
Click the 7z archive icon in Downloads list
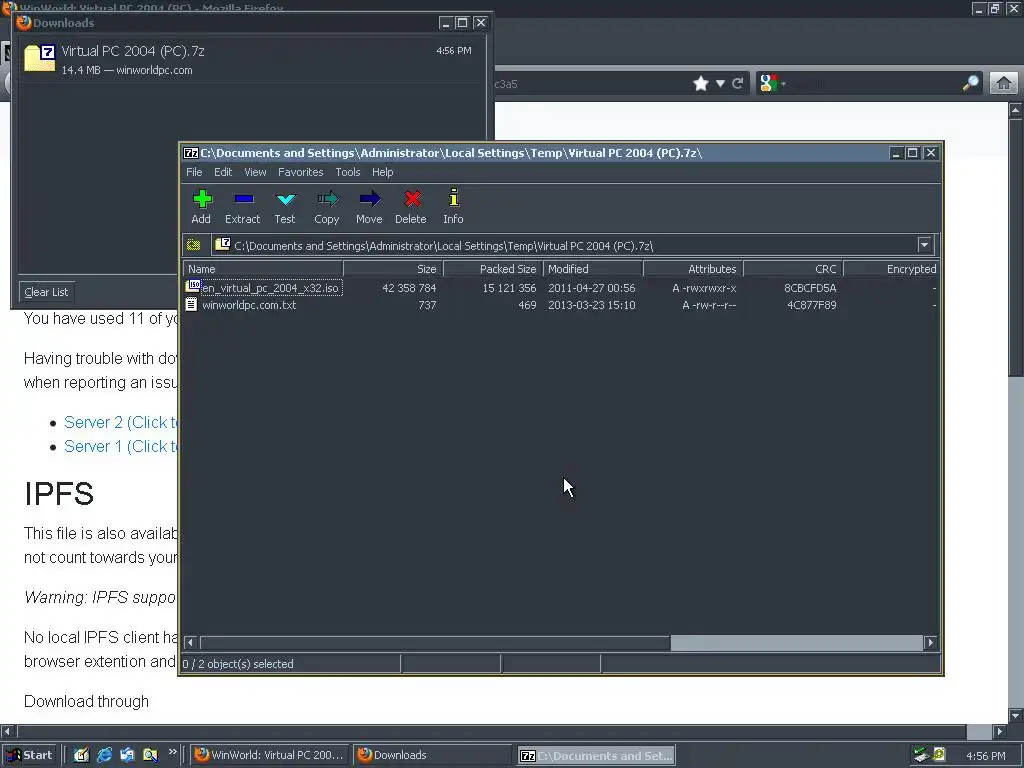point(40,58)
